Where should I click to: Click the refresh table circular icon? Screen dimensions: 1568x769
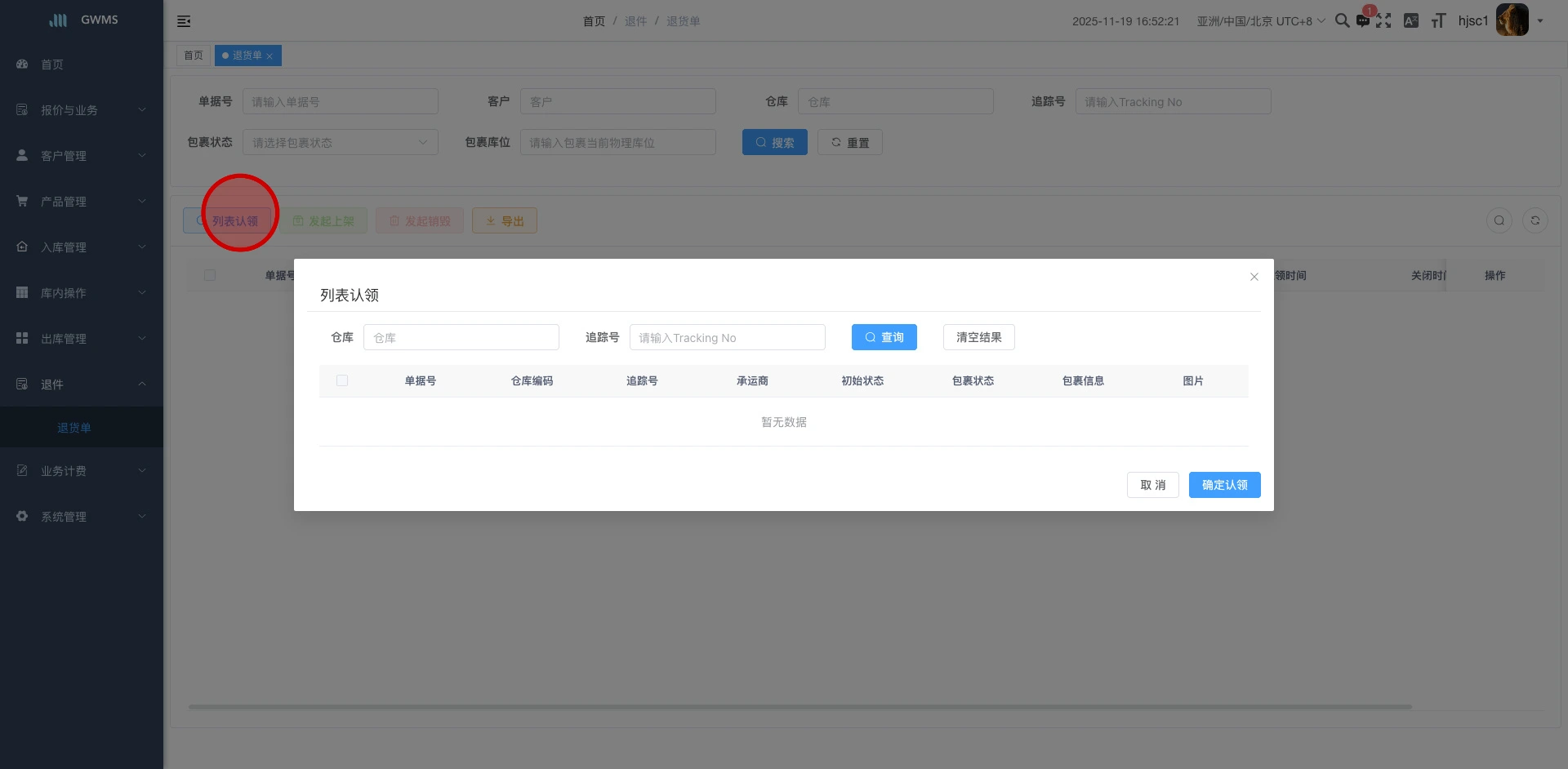(1535, 220)
